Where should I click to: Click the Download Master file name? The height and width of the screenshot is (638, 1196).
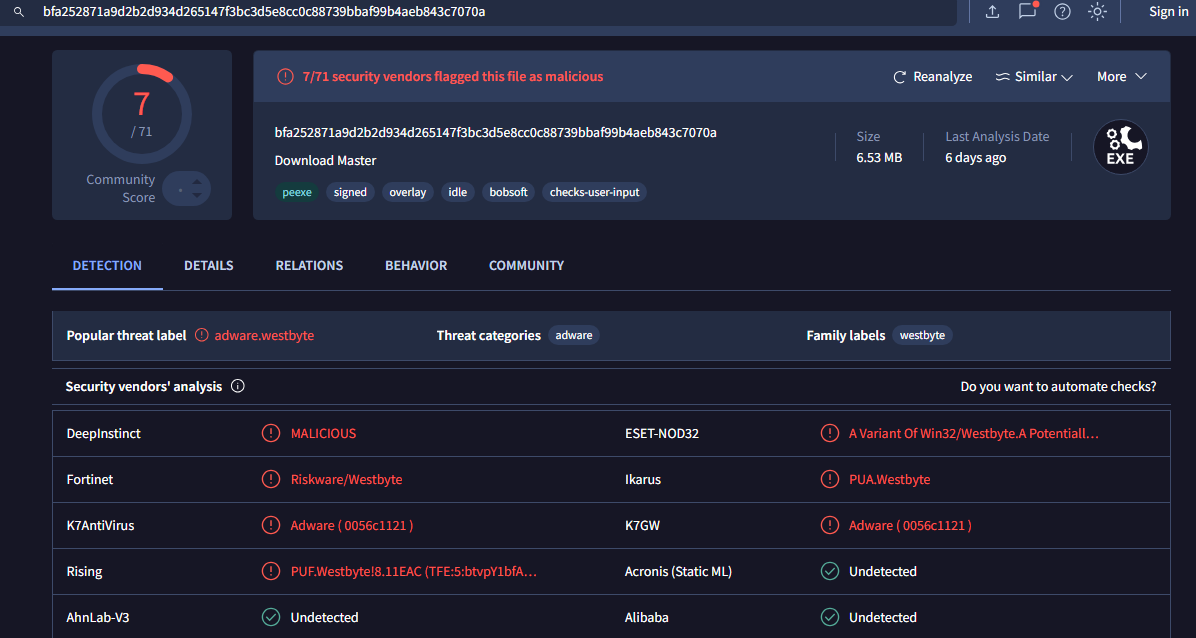click(326, 160)
